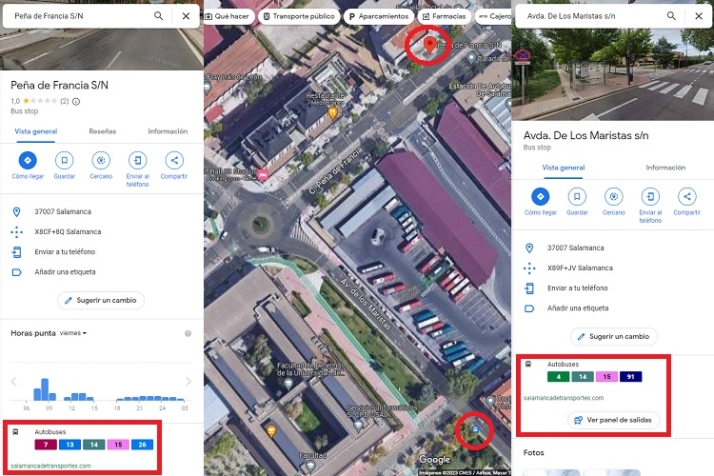Share Peña de Francia stop via Compartir
Screen dimensions: 714x476
tap(174, 160)
